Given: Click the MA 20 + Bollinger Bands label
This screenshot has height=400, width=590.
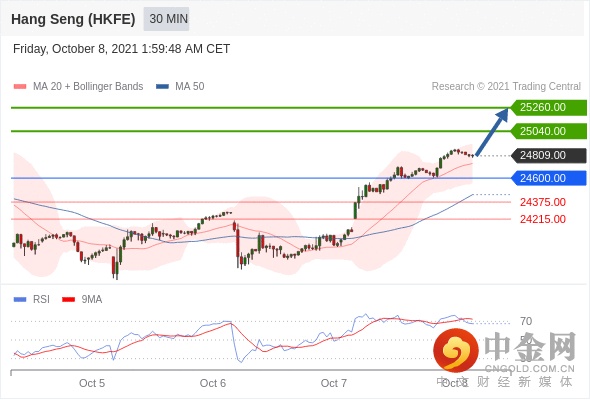Looking at the screenshot, I should pyautogui.click(x=88, y=87).
